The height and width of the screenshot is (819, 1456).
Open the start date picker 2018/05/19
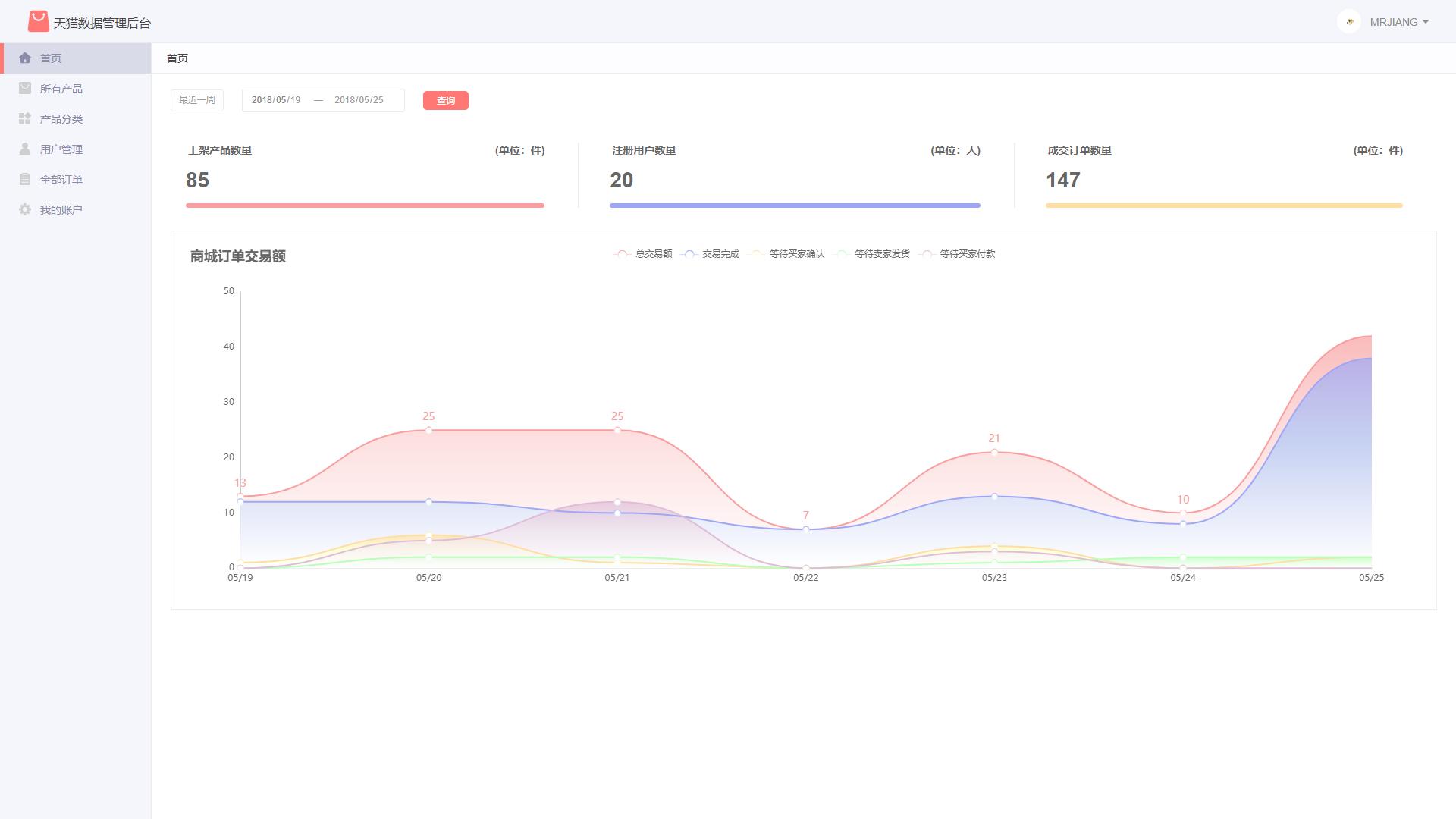277,99
